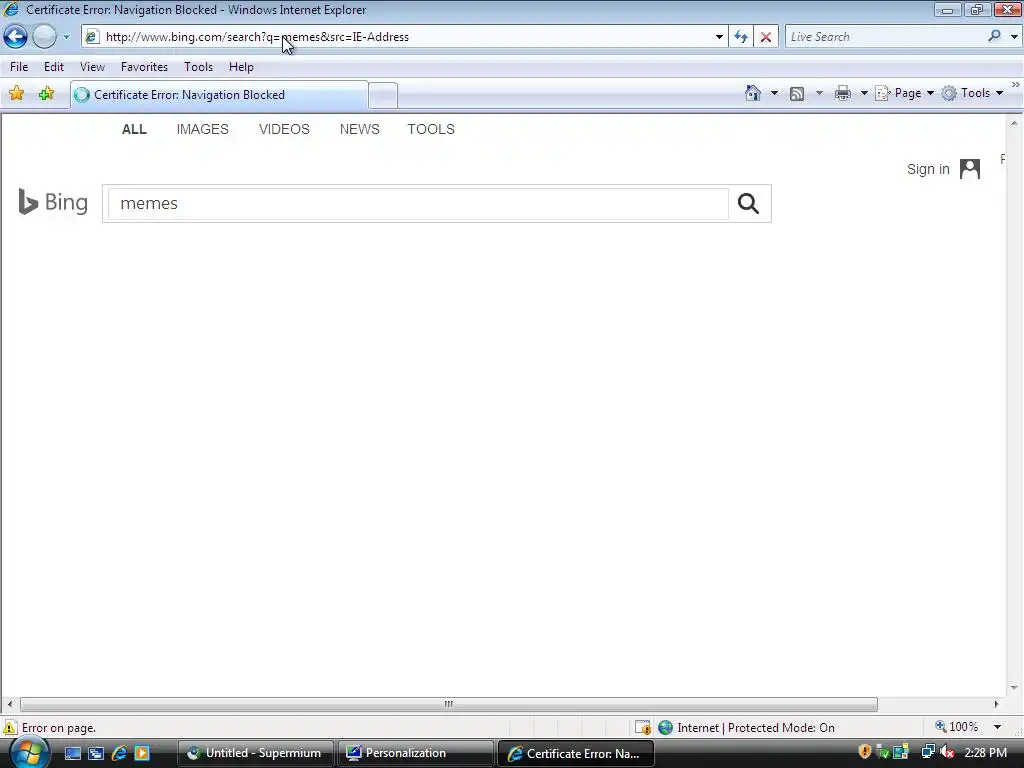Click the Print icon
Viewport: 1024px width, 768px height.
coord(843,93)
